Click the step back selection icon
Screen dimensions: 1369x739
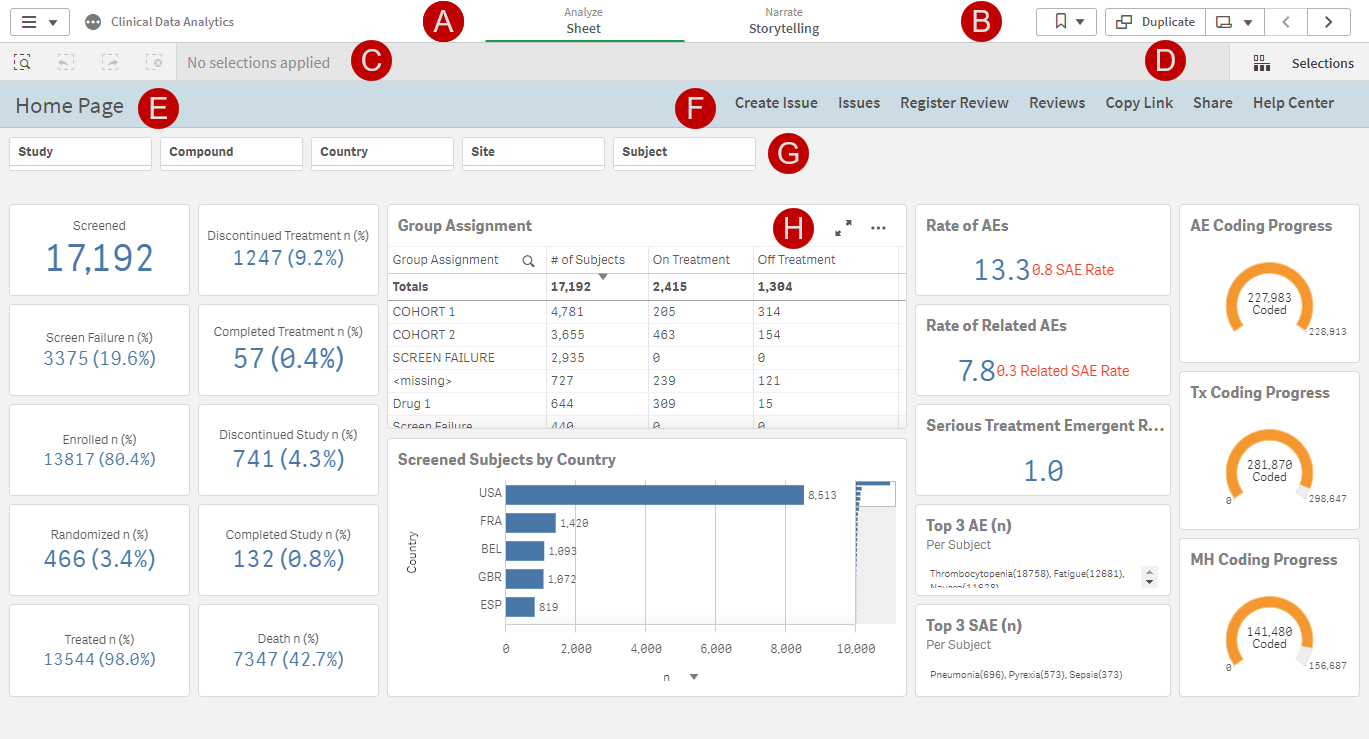click(x=66, y=62)
